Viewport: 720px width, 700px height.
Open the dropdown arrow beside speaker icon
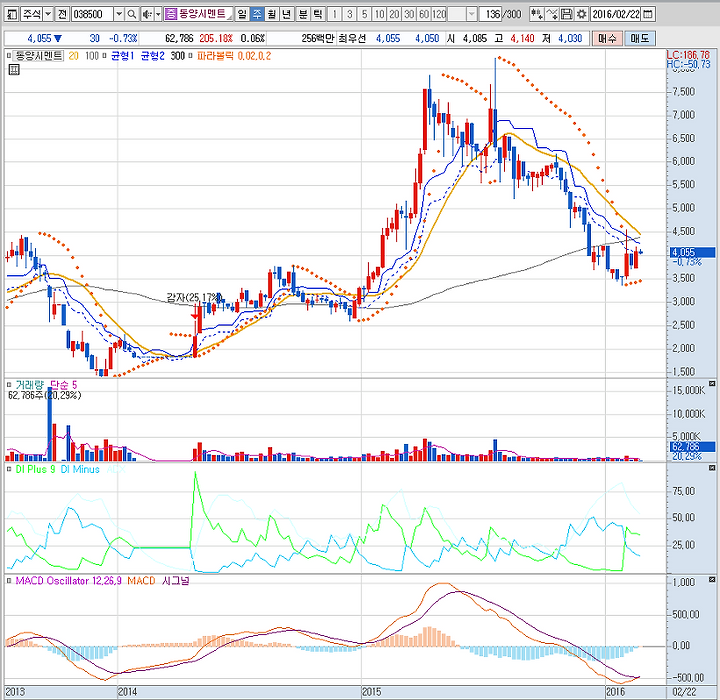158,14
